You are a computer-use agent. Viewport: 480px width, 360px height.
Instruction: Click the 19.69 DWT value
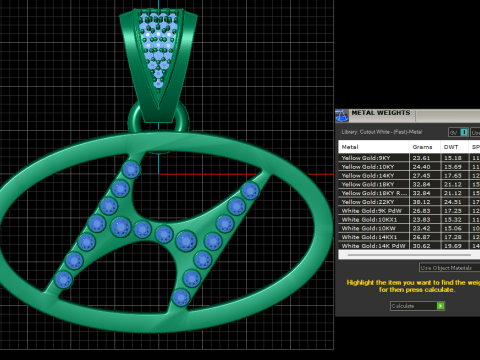click(453, 246)
